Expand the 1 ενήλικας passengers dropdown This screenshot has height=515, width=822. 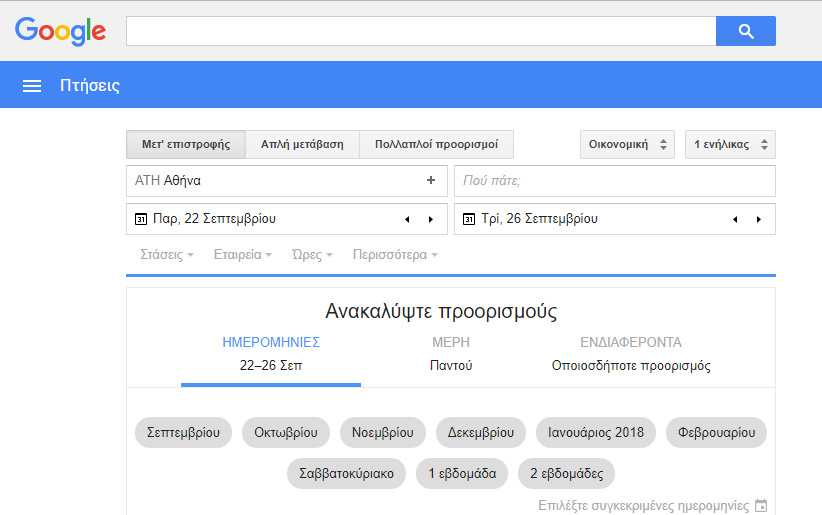coord(730,144)
